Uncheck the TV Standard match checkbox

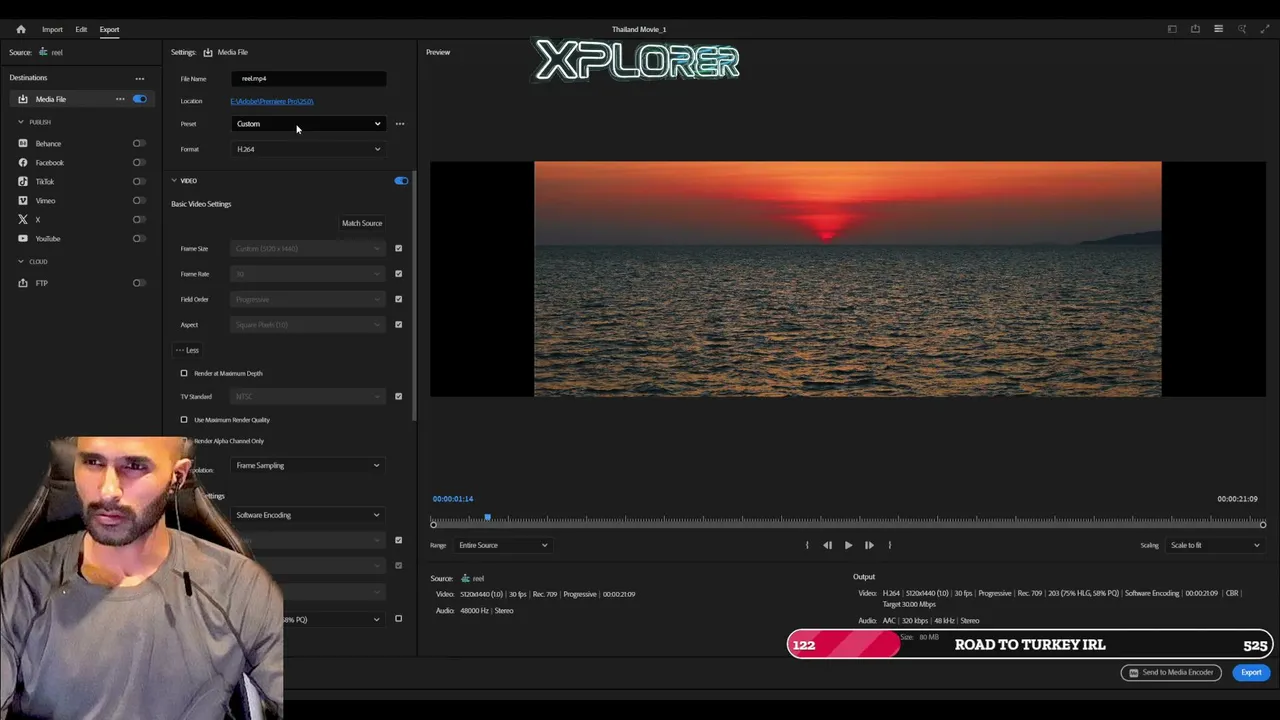pos(398,396)
